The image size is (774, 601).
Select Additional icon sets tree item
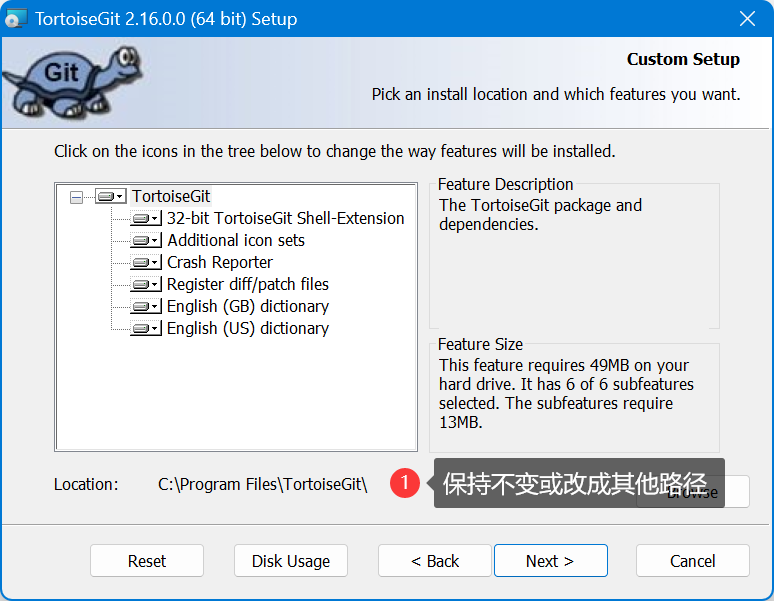click(x=236, y=241)
